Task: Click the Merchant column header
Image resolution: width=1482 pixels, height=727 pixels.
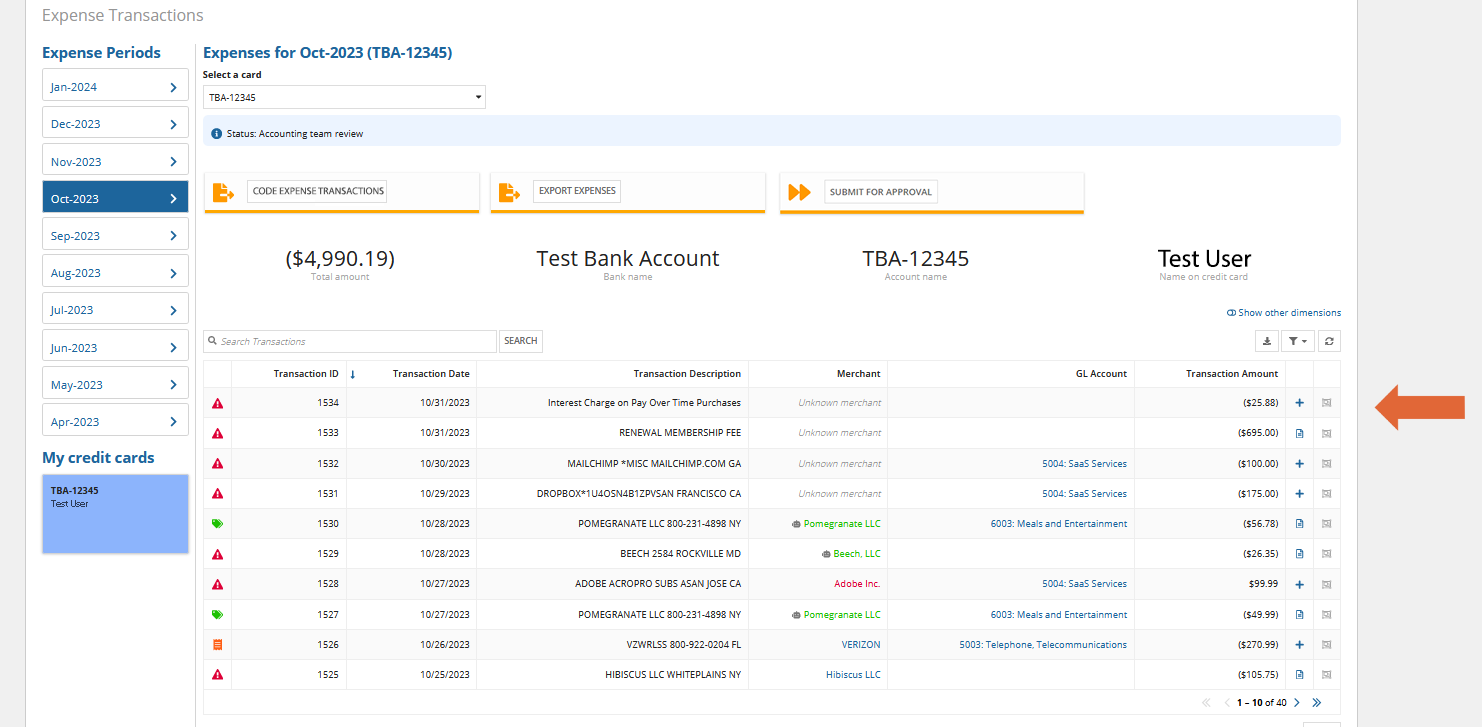Action: pyautogui.click(x=859, y=374)
